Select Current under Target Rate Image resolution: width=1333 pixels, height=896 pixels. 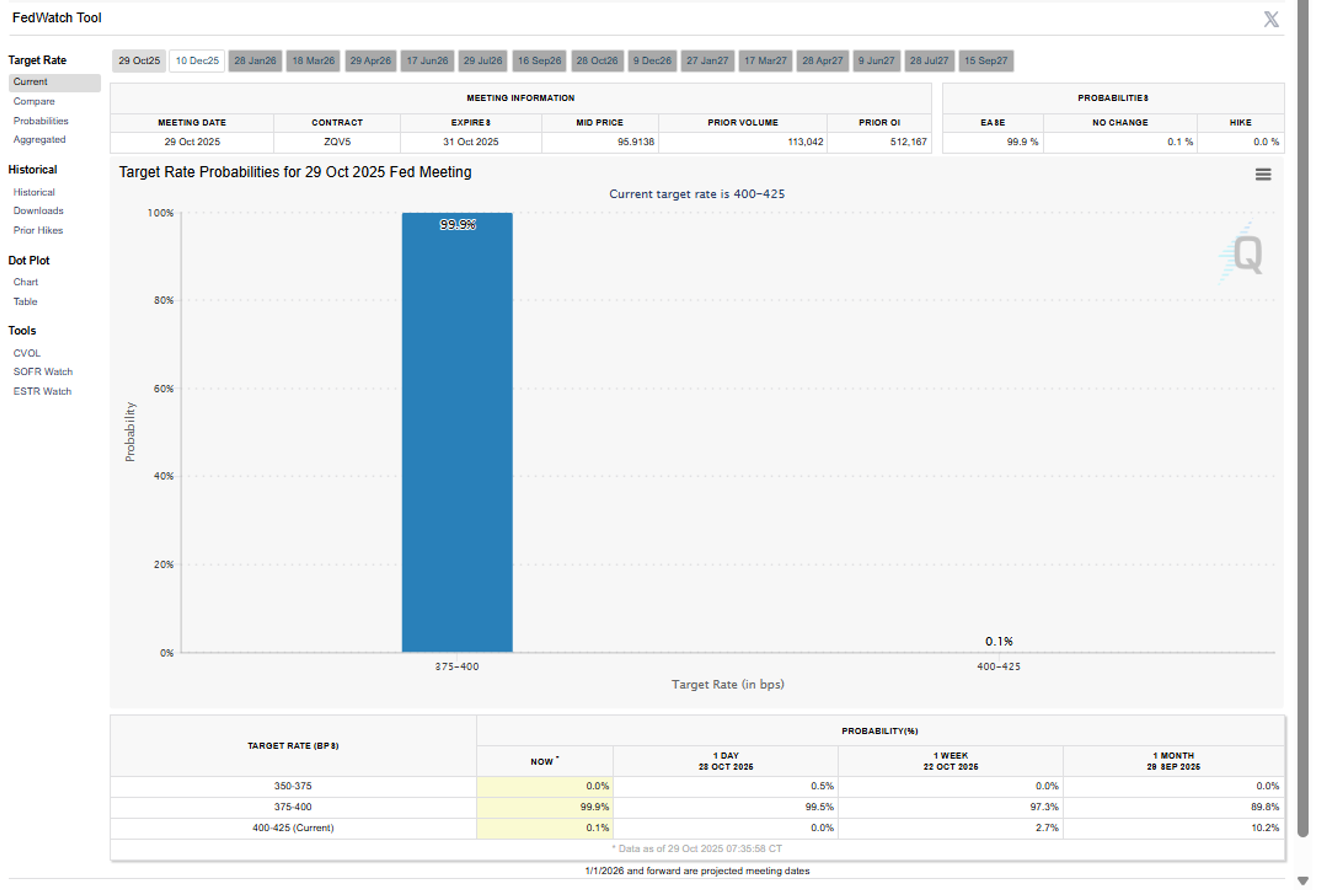[x=30, y=82]
